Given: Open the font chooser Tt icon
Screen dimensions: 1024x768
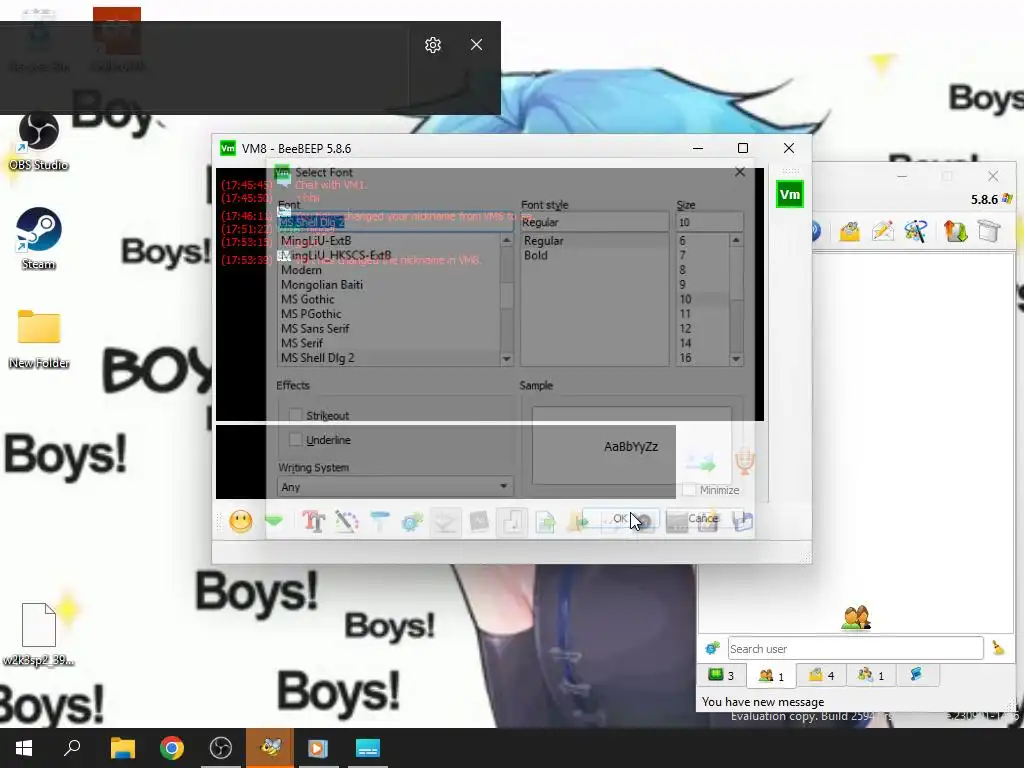Looking at the screenshot, I should (x=313, y=521).
